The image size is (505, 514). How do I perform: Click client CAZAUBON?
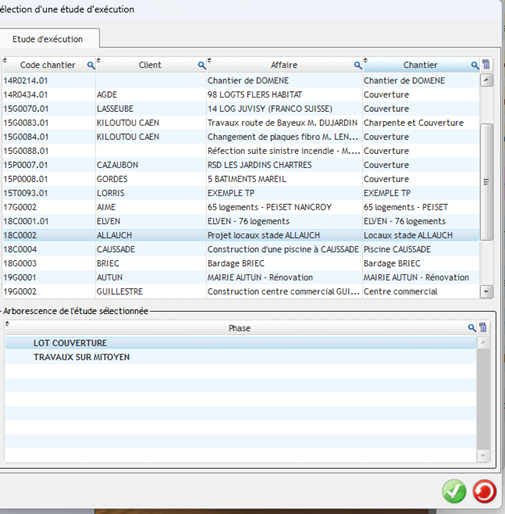click(x=117, y=165)
